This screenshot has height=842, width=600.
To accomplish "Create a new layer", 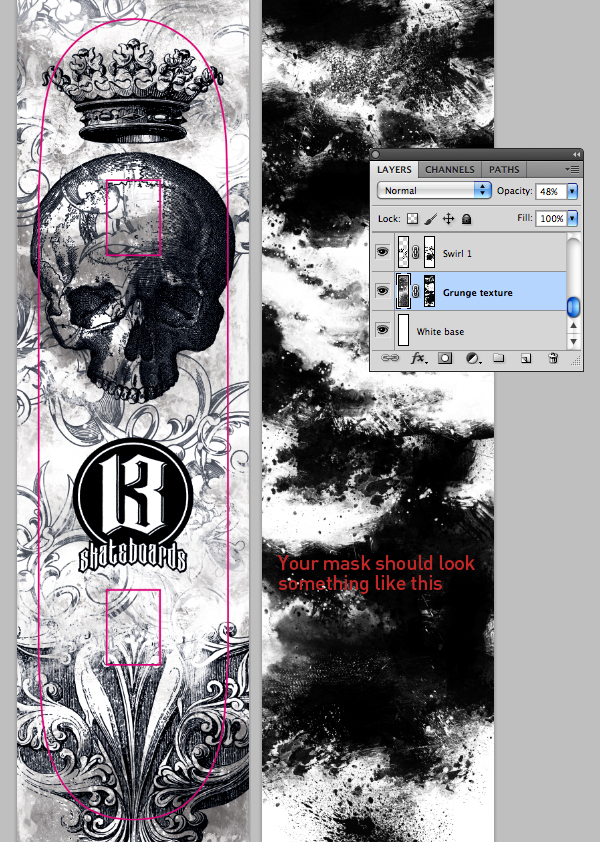I will point(526,358).
